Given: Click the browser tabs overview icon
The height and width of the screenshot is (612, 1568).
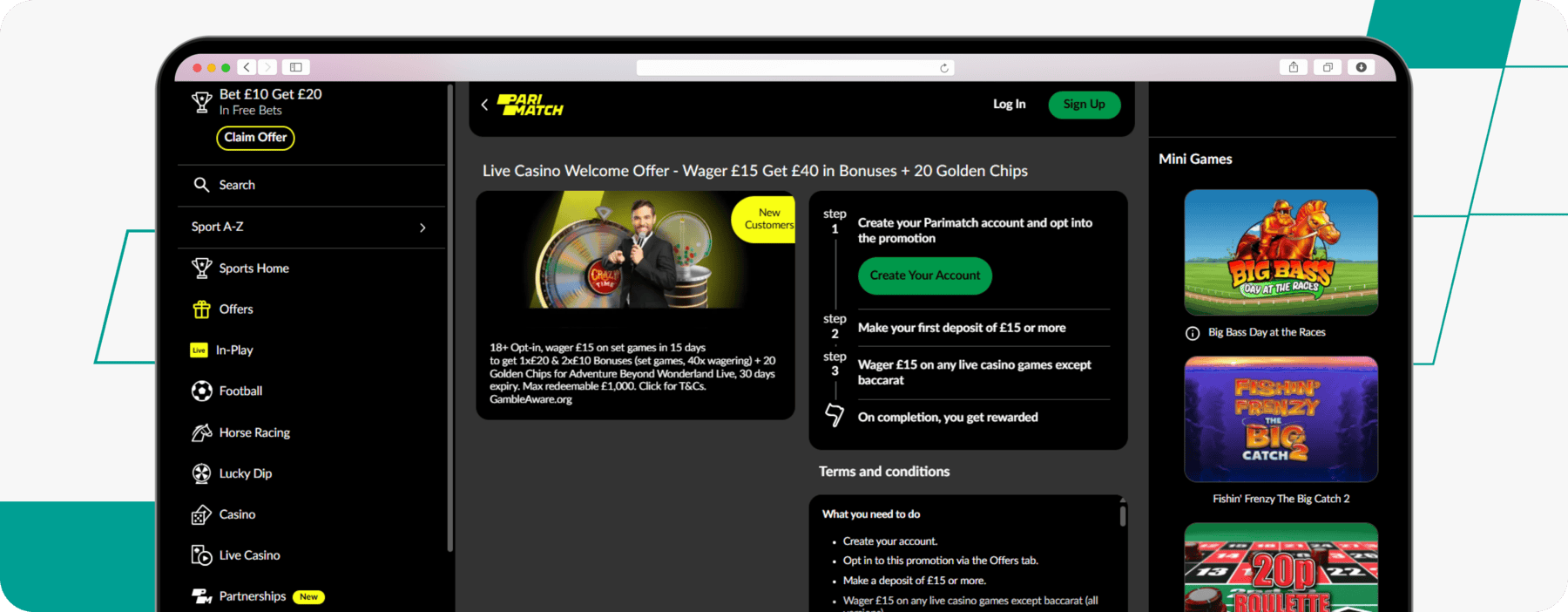Looking at the screenshot, I should tap(1328, 67).
